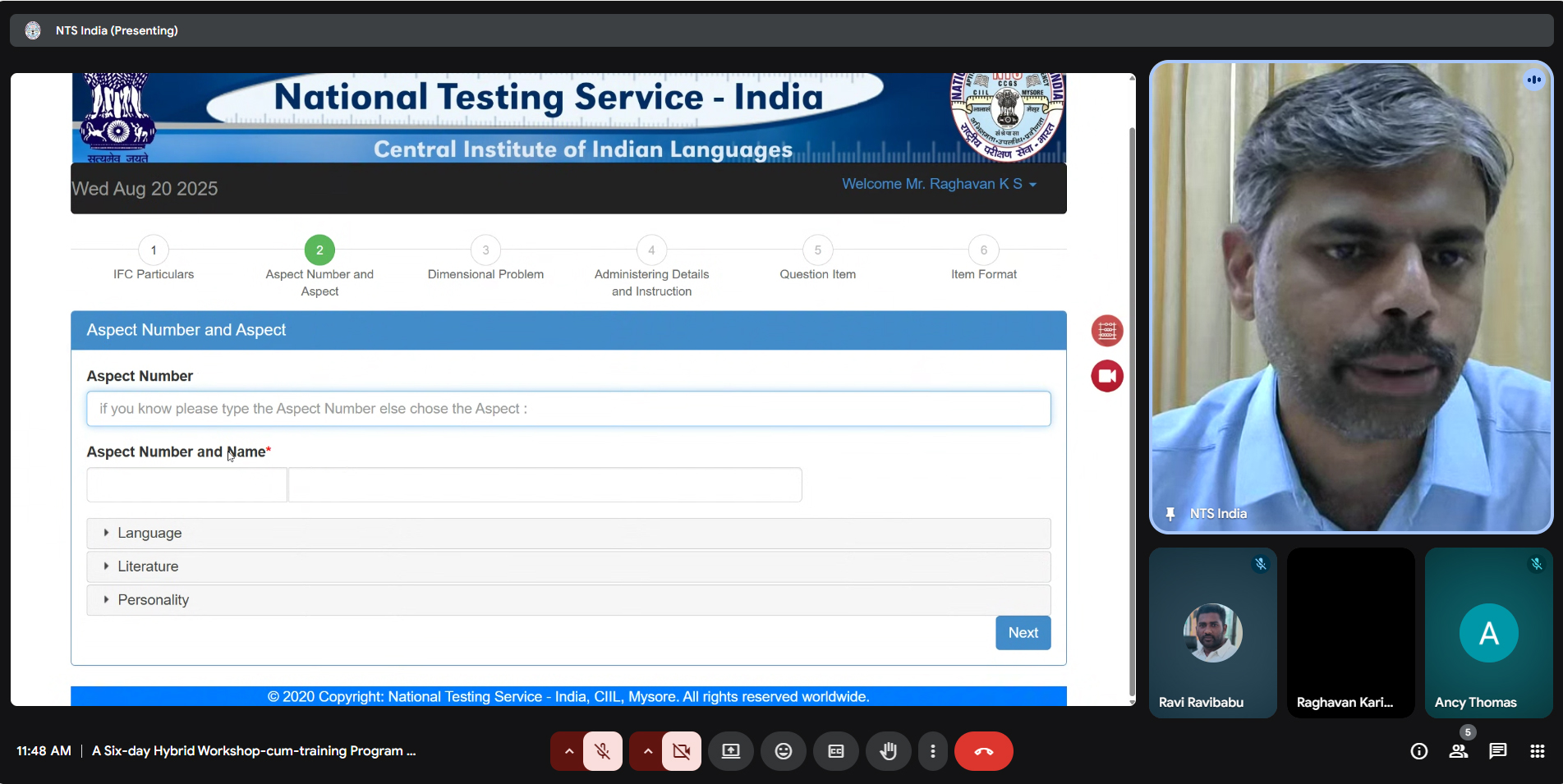The width and height of the screenshot is (1563, 784).
Task: Open audio settings arrow beside microphone
Action: click(568, 751)
